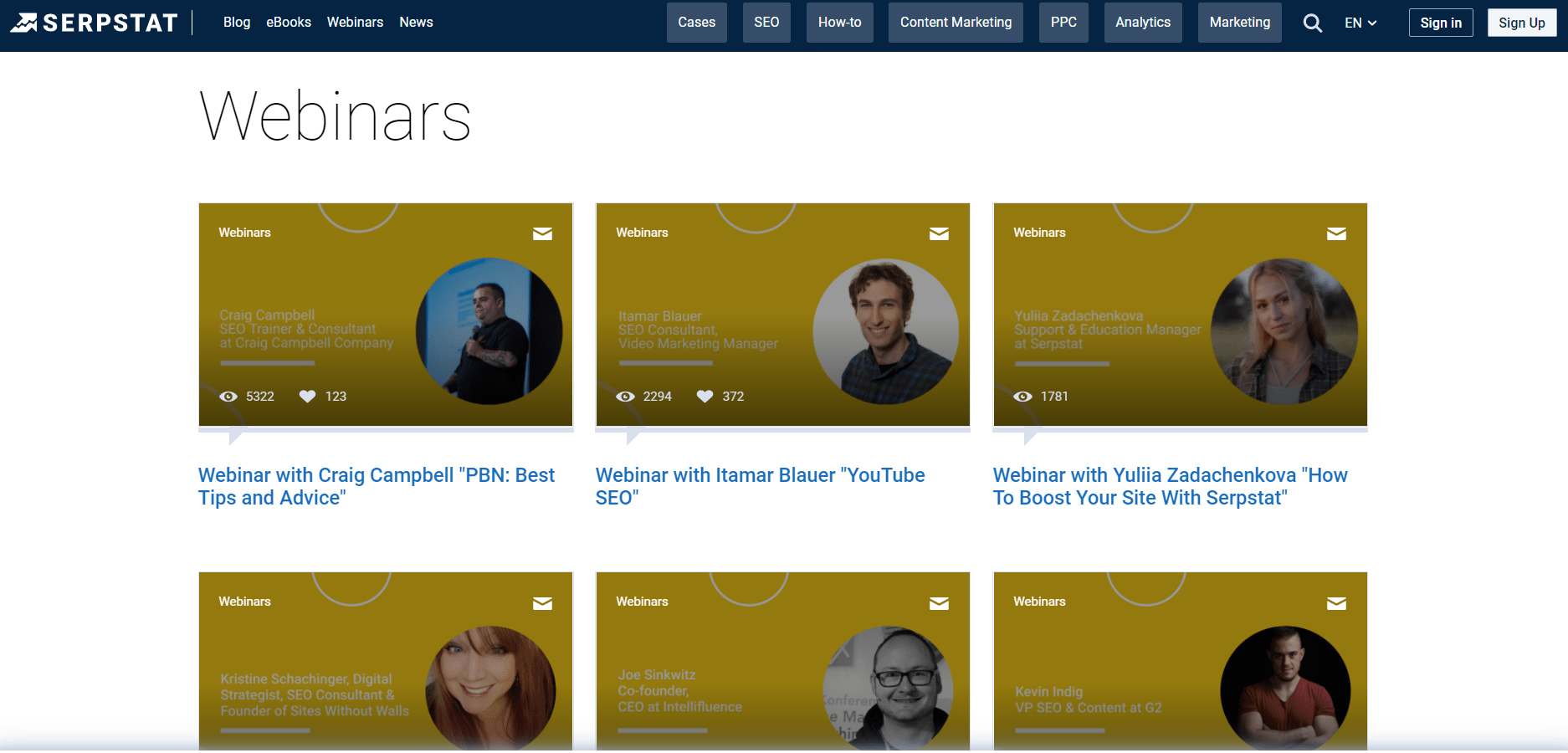
Task: Select the How-to category tab
Action: pyautogui.click(x=840, y=23)
